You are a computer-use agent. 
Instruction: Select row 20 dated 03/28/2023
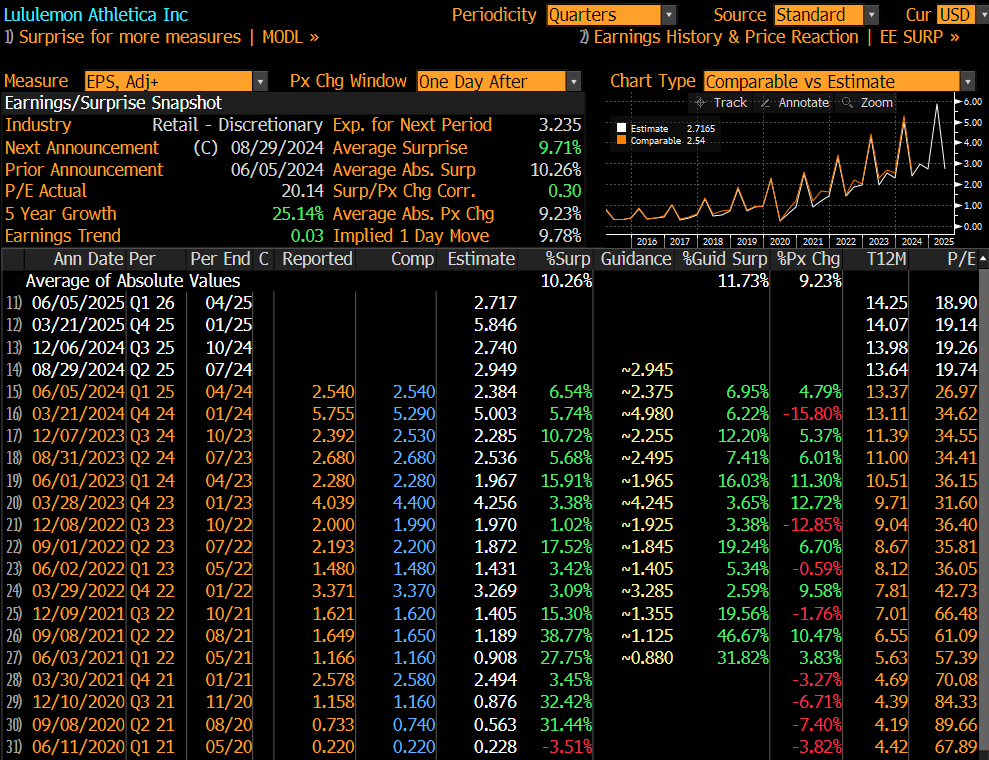[x=491, y=503]
